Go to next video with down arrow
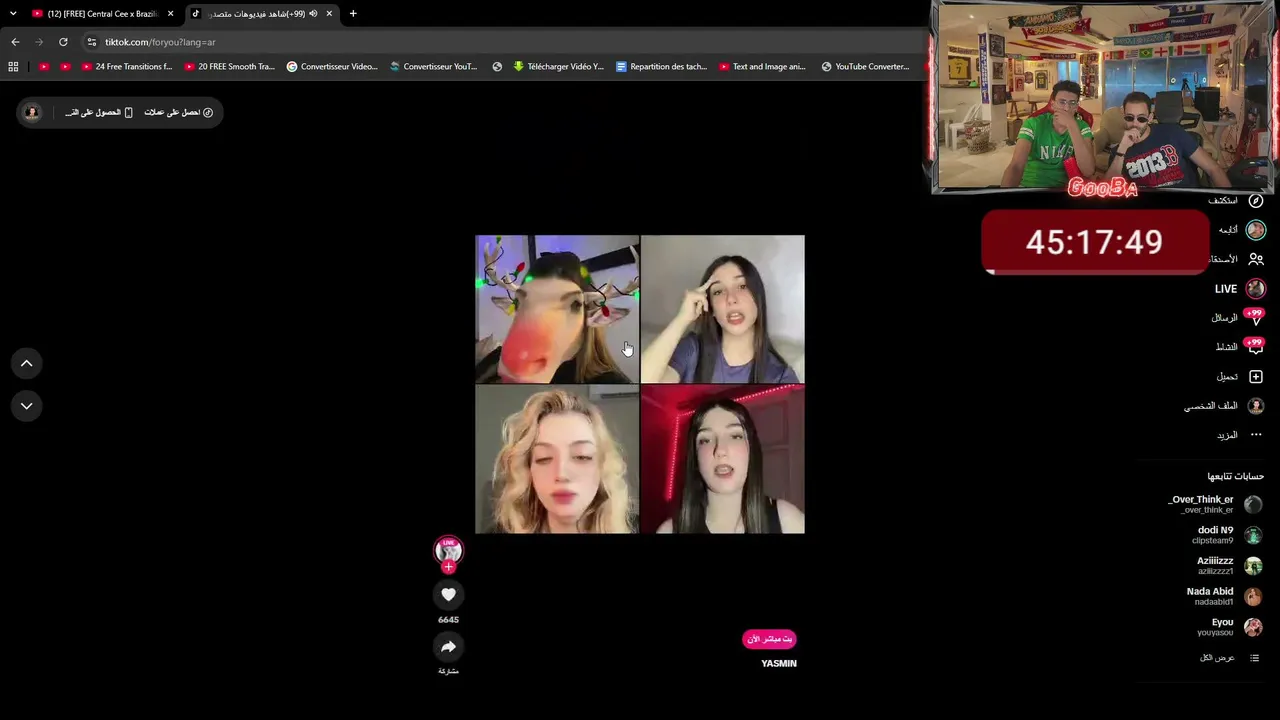Image resolution: width=1280 pixels, height=720 pixels. (x=27, y=406)
